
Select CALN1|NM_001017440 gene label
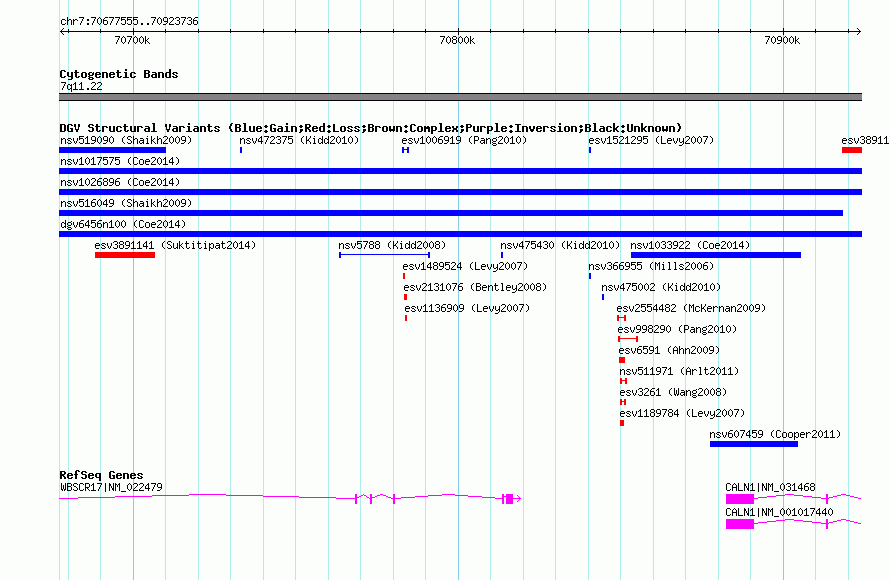click(x=779, y=512)
